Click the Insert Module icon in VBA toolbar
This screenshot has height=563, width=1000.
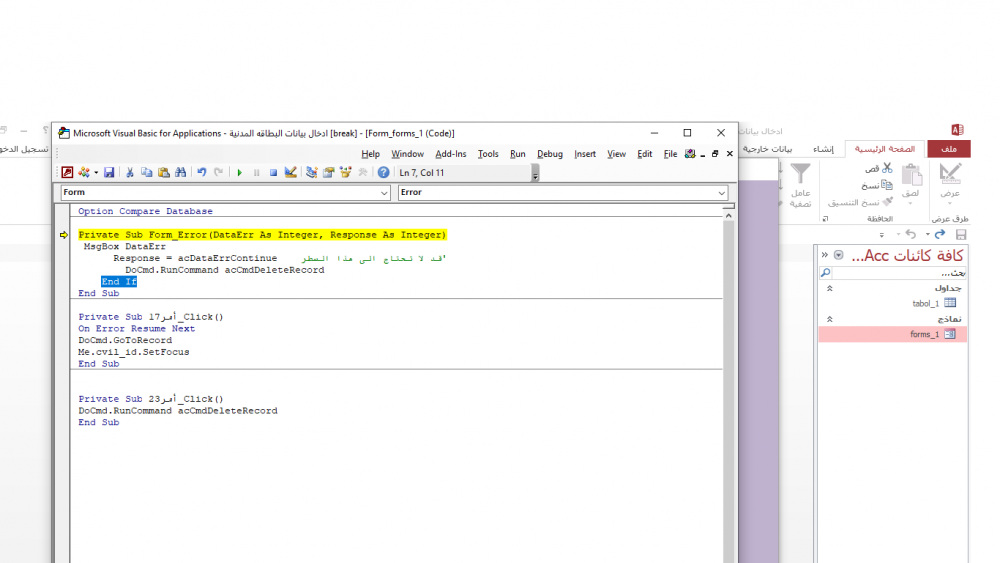coord(84,172)
